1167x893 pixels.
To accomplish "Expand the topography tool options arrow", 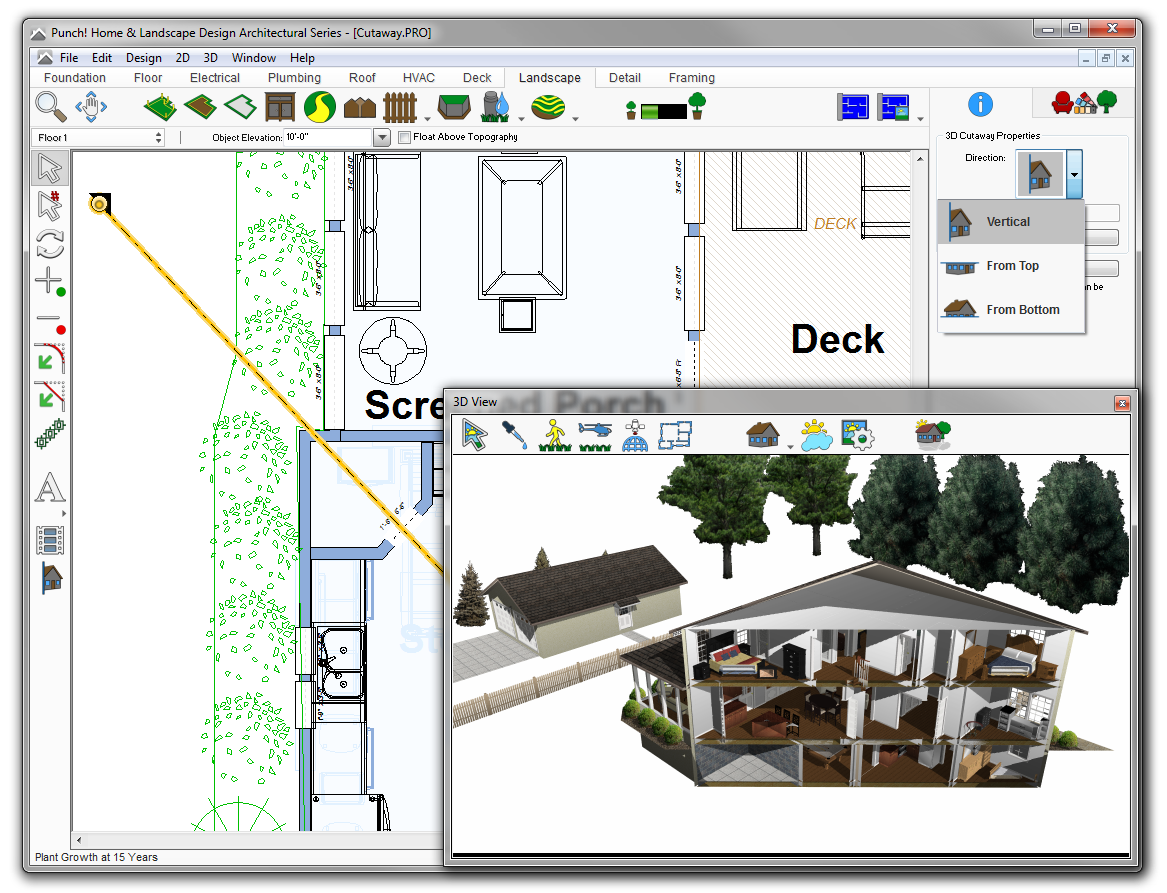I will (x=575, y=118).
